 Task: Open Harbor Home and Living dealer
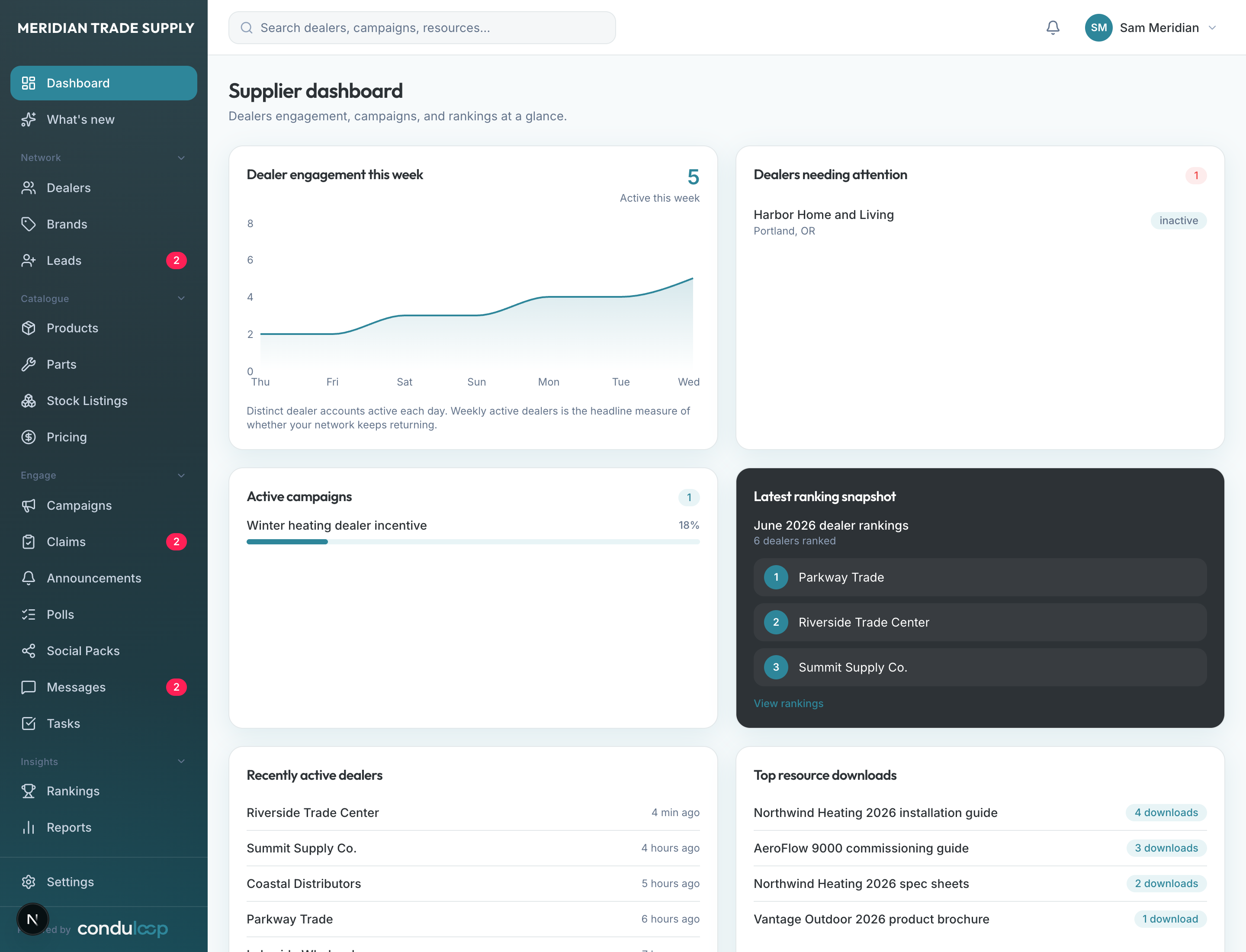824,215
